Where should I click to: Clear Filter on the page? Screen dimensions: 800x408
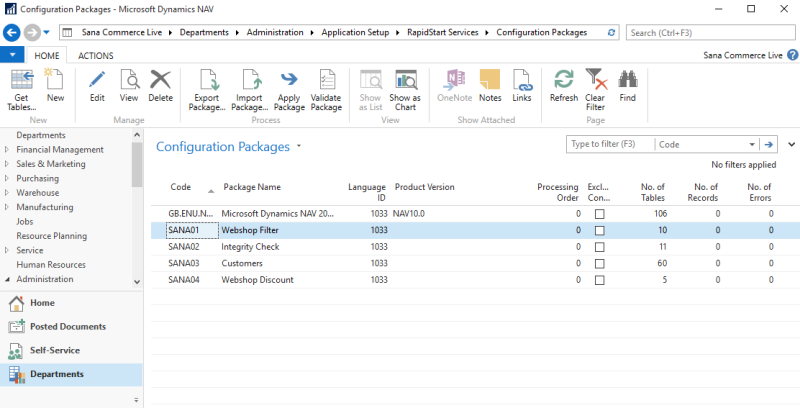[x=595, y=90]
